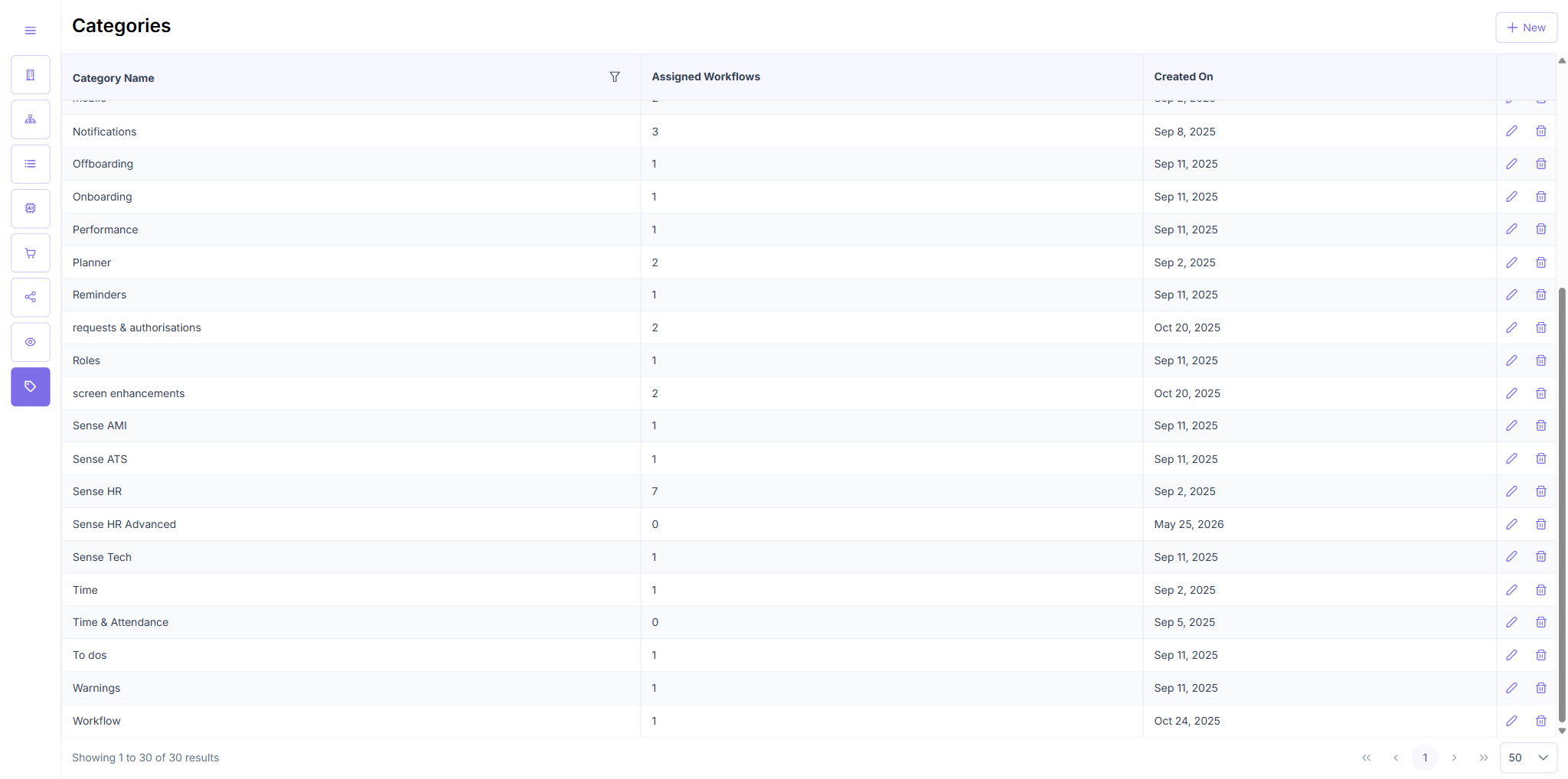The width and height of the screenshot is (1568, 779).
Task: Open the org chart sidebar icon
Action: click(x=31, y=119)
